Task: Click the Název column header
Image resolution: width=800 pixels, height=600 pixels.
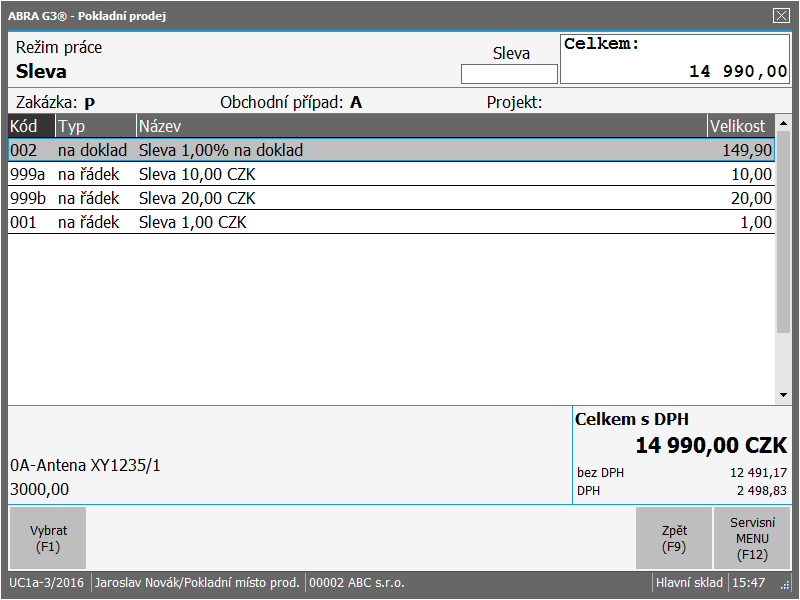Action: (x=420, y=126)
